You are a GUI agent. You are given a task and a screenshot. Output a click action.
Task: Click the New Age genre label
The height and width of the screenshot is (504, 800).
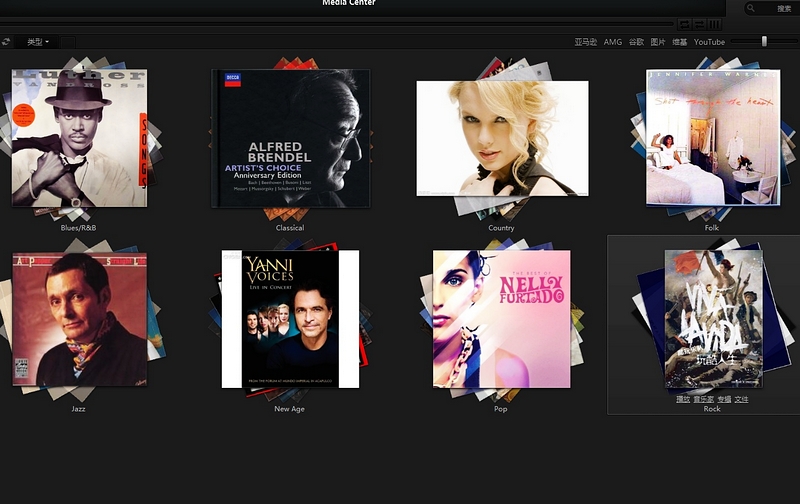point(289,409)
